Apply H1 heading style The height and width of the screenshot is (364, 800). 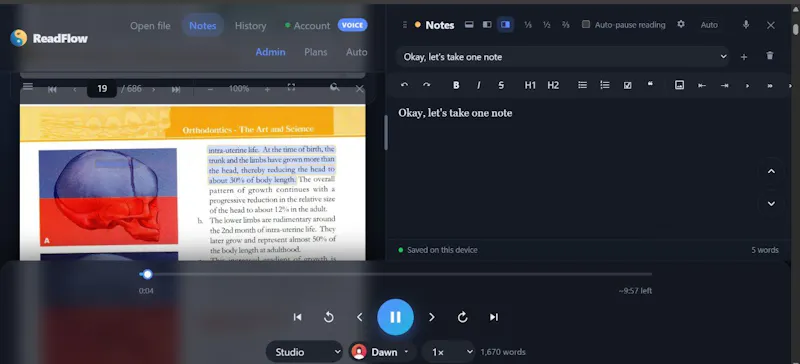click(x=530, y=85)
